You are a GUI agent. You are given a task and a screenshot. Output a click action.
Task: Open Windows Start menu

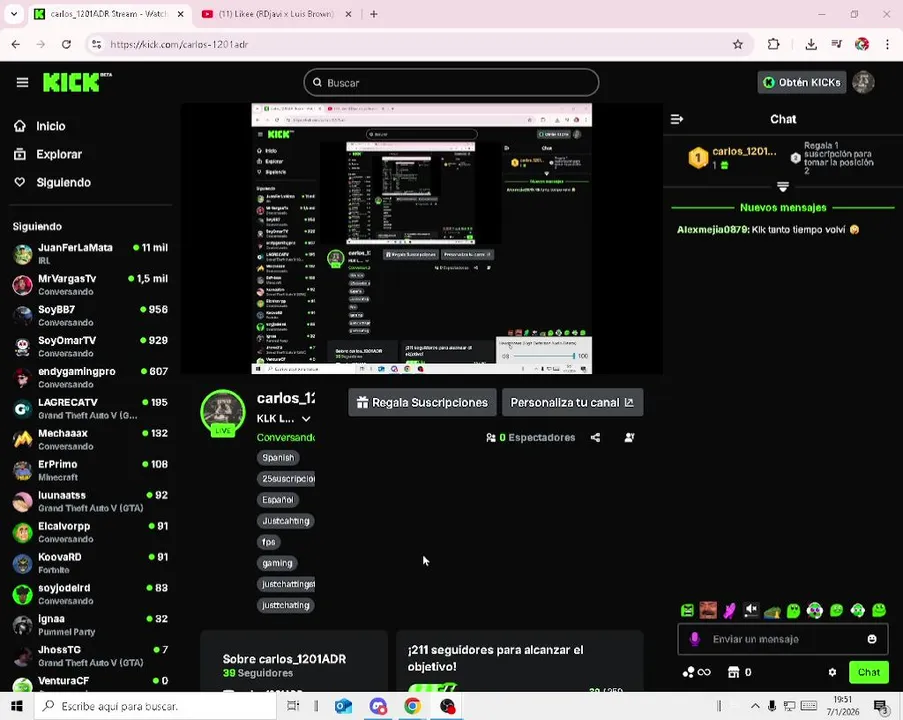click(x=17, y=706)
